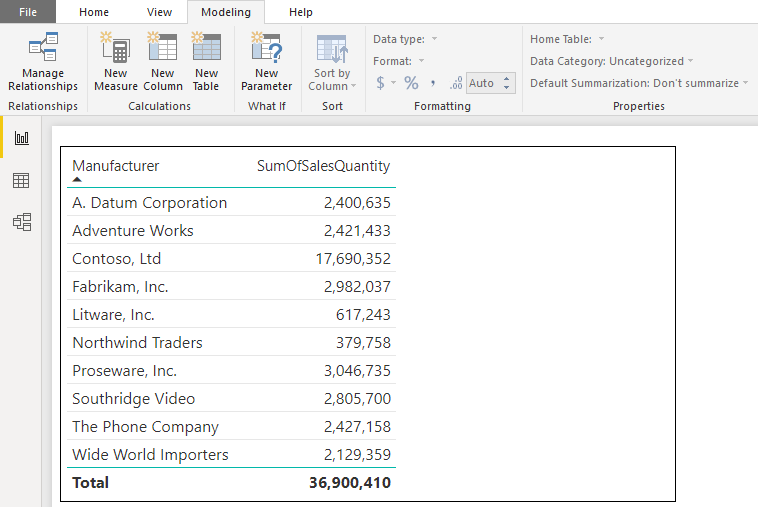Apply currency dollar format

coord(380,83)
